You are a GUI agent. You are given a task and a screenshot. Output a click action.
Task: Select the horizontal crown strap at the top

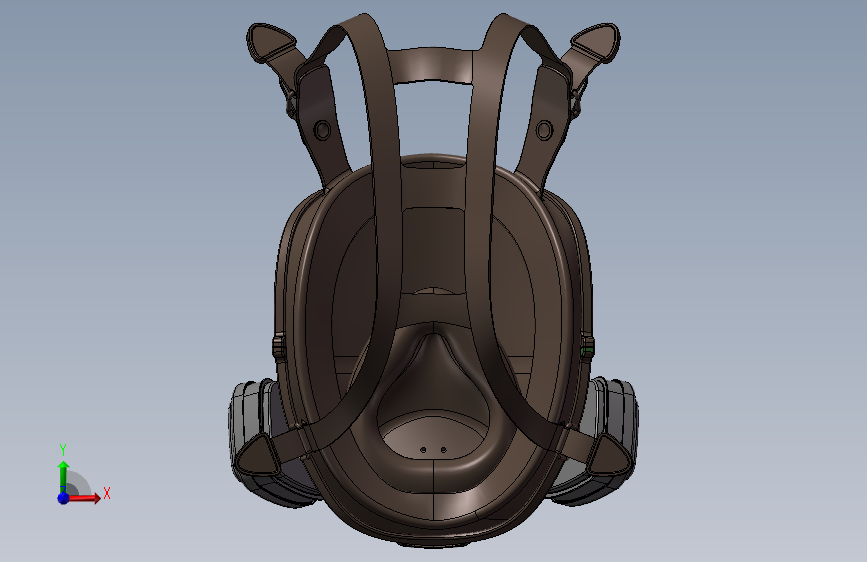coord(433,65)
